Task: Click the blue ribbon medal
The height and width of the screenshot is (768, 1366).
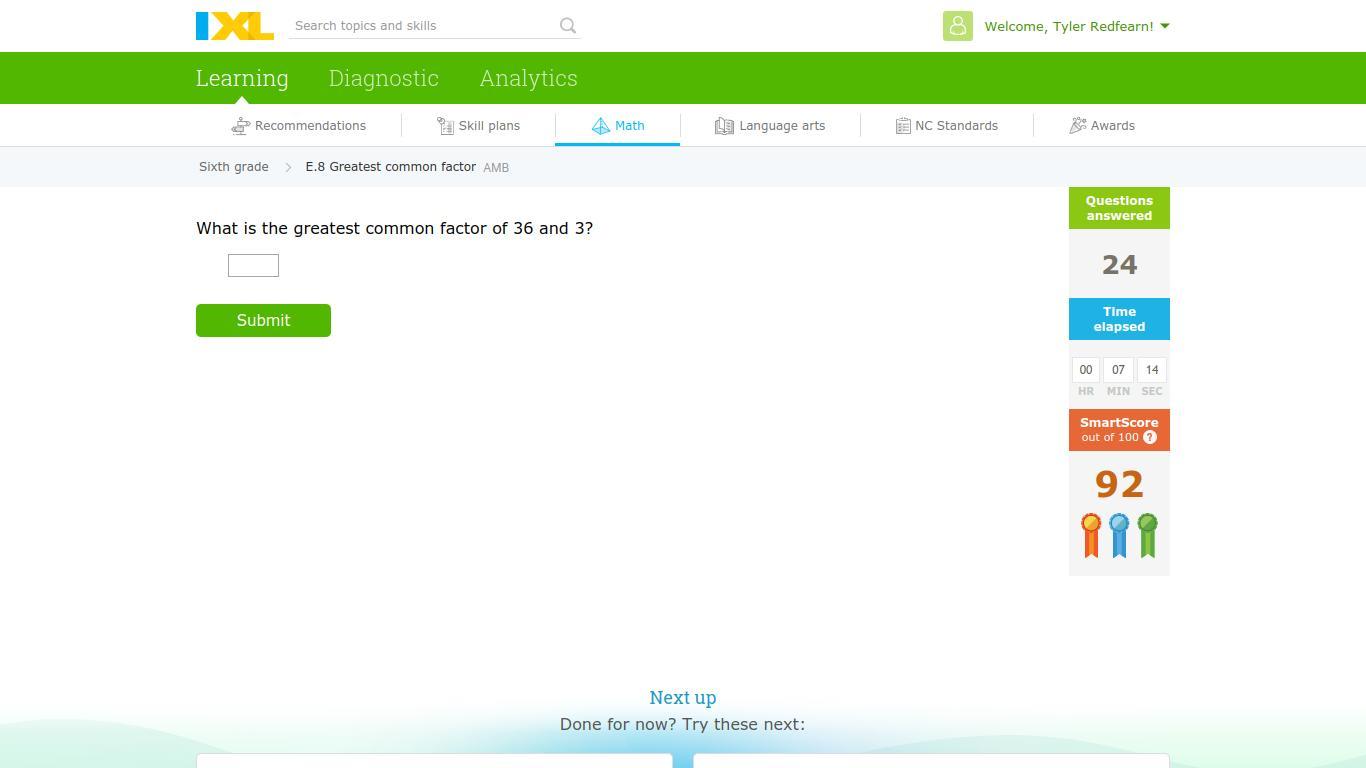Action: [x=1119, y=535]
